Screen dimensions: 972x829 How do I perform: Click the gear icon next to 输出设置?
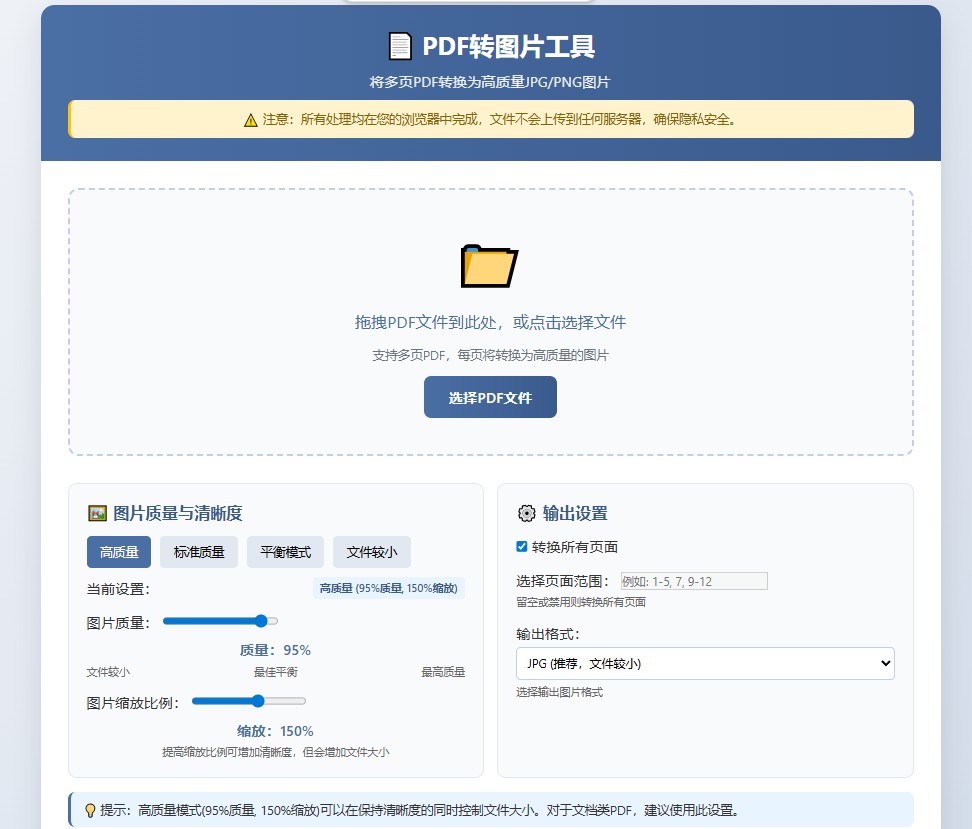pyautogui.click(x=526, y=513)
